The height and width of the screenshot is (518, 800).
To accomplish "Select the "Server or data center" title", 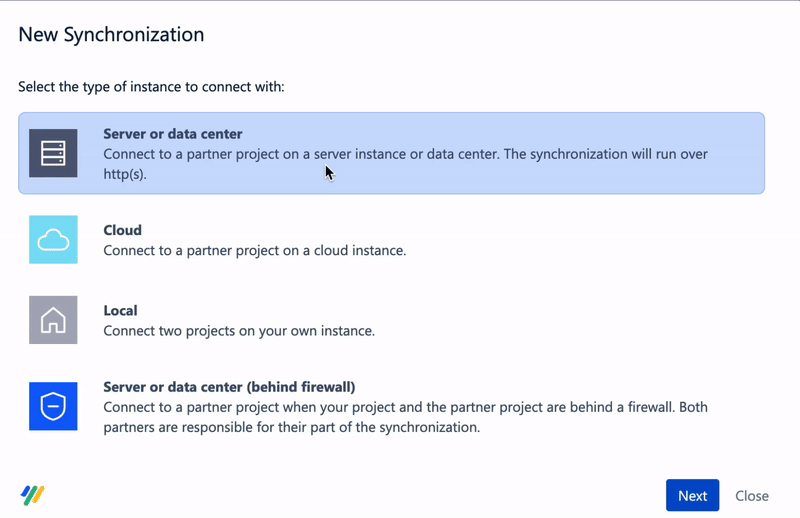I will coord(173,134).
